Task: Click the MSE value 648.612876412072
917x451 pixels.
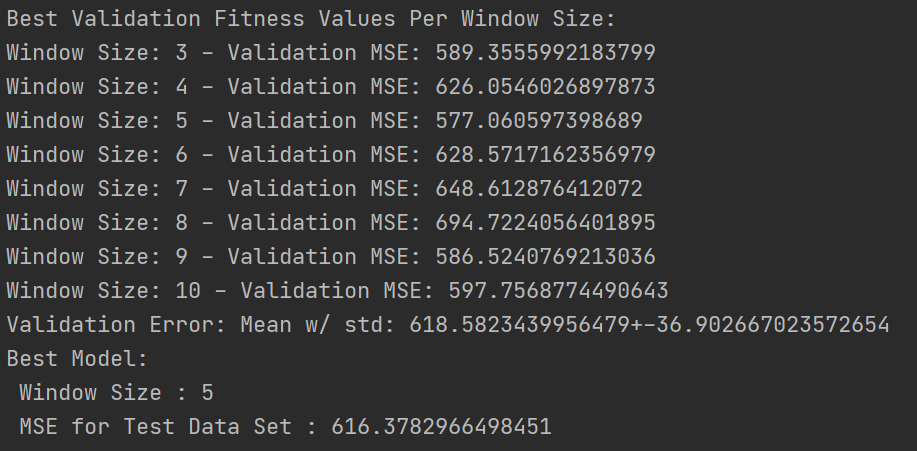Action: (538, 189)
